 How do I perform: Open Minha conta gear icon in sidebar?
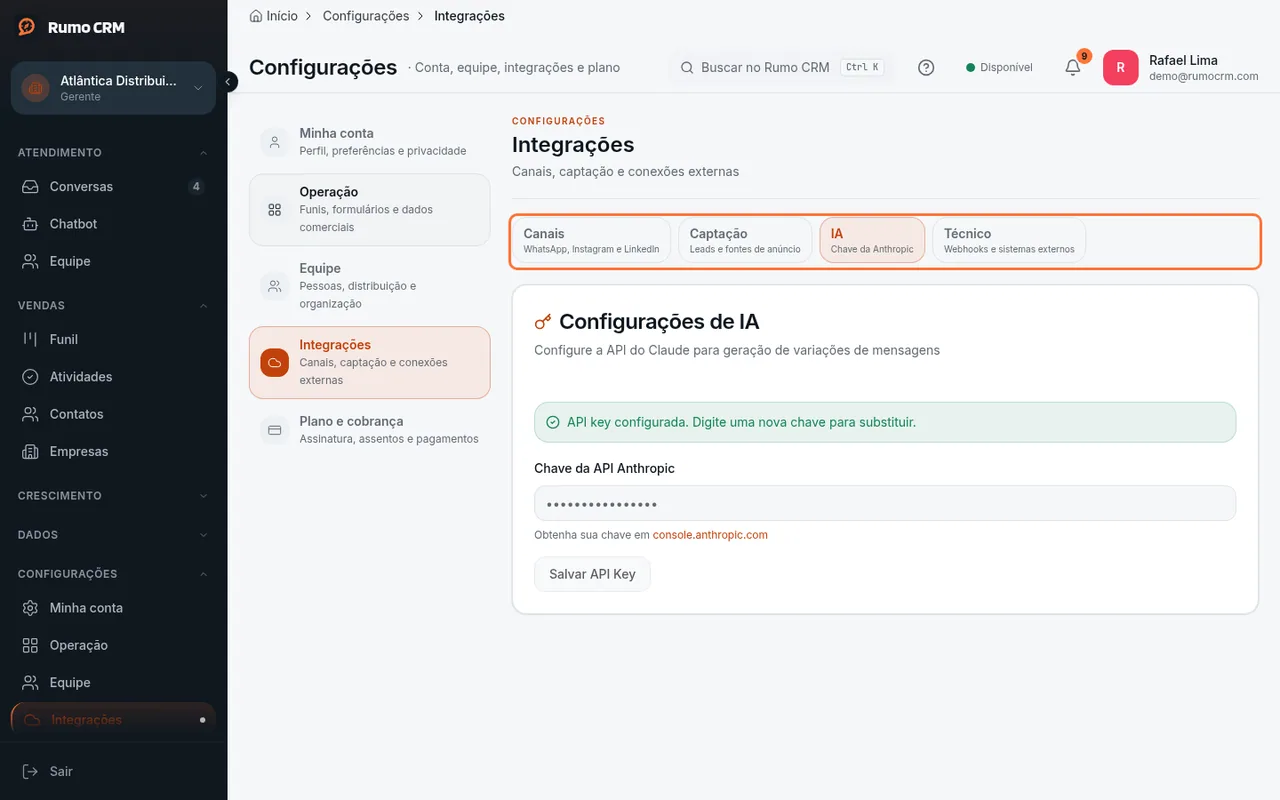(31, 608)
